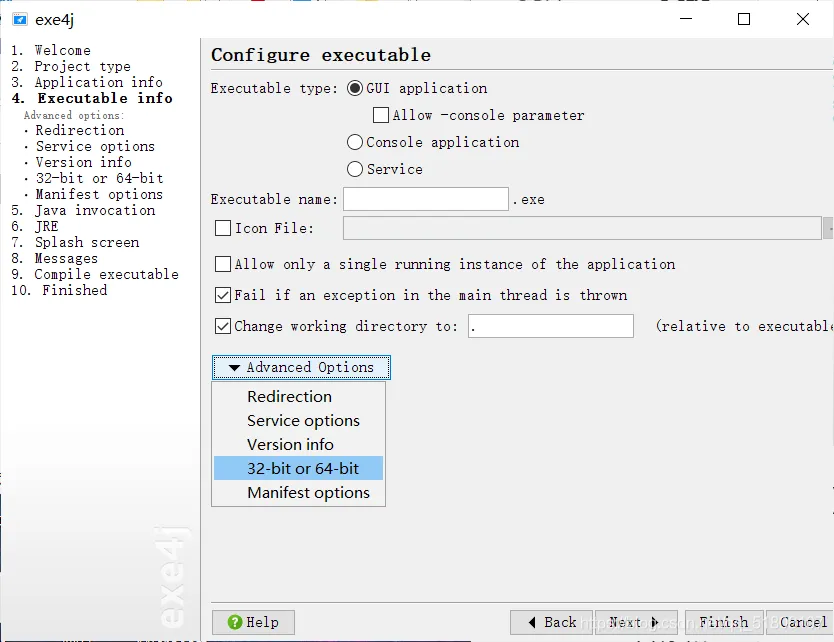Go to Java invocation step in sidebar

coord(94,211)
